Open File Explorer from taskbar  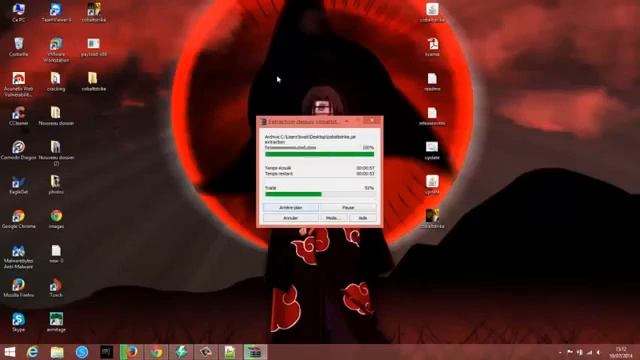57,352
